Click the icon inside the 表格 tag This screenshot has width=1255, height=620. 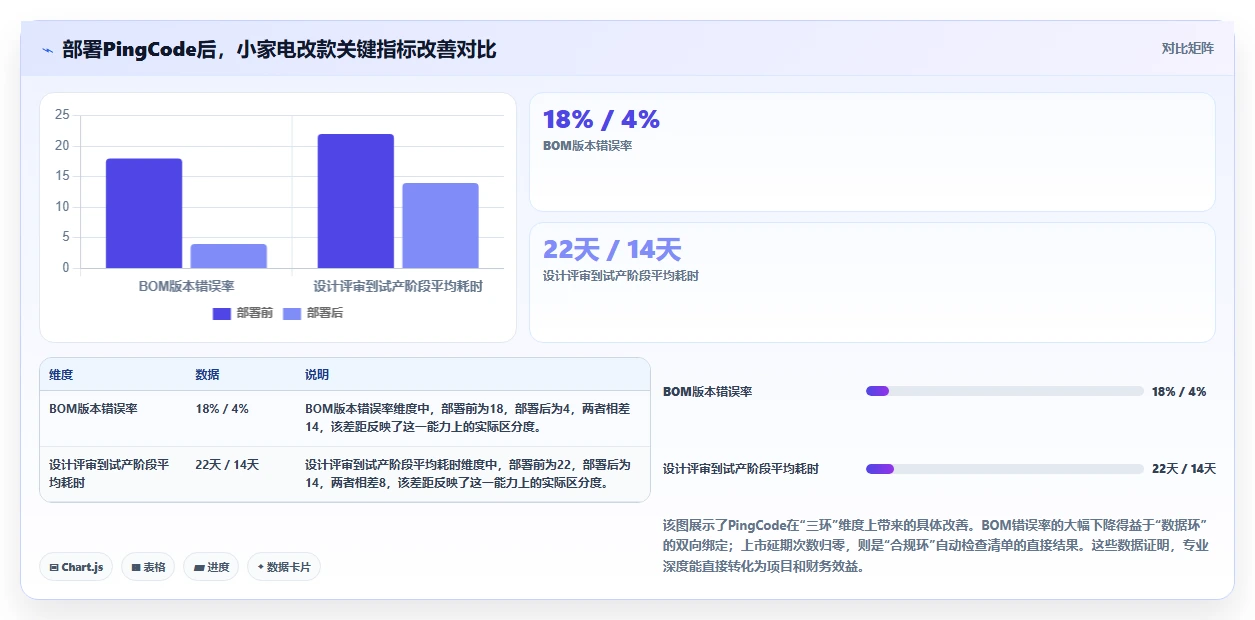pos(136,567)
